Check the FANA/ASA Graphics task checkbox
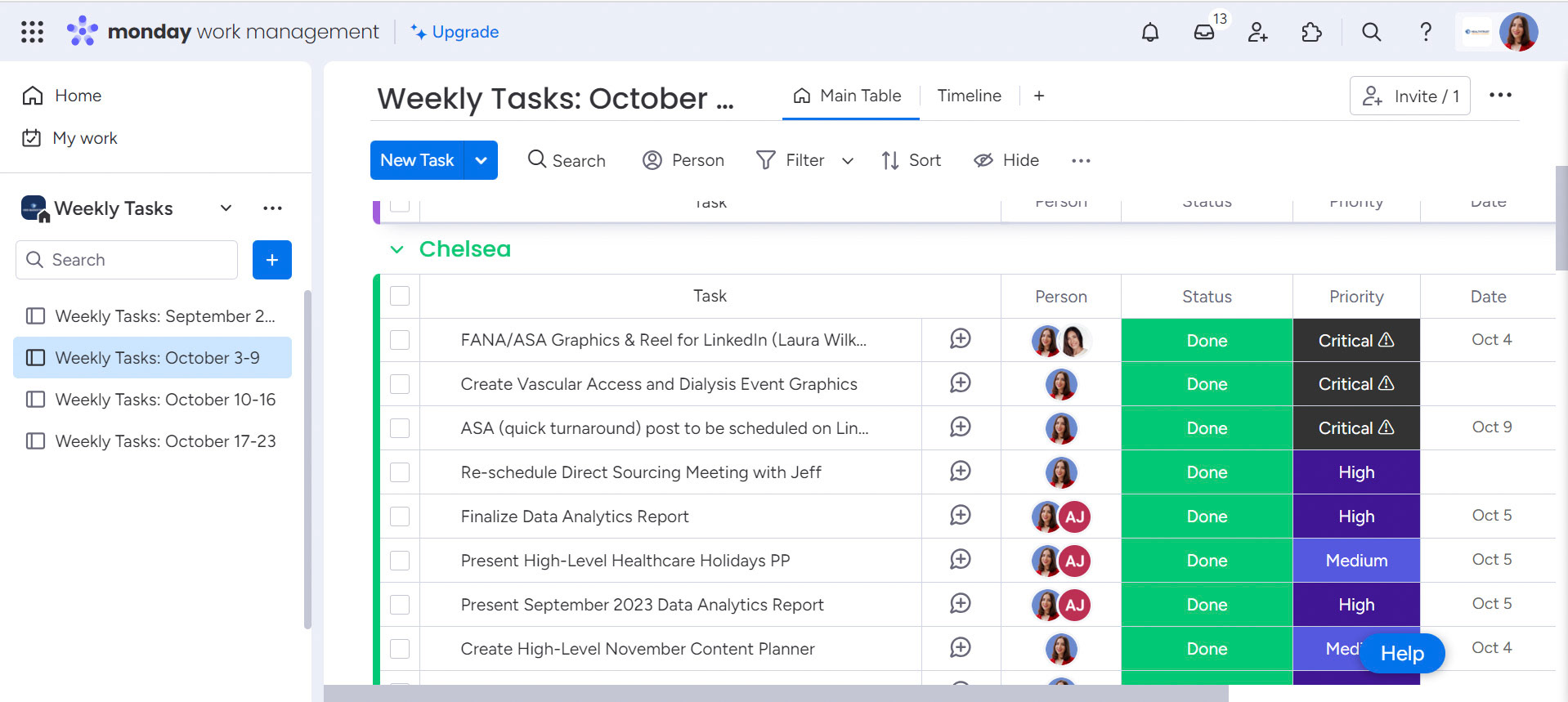 (400, 340)
